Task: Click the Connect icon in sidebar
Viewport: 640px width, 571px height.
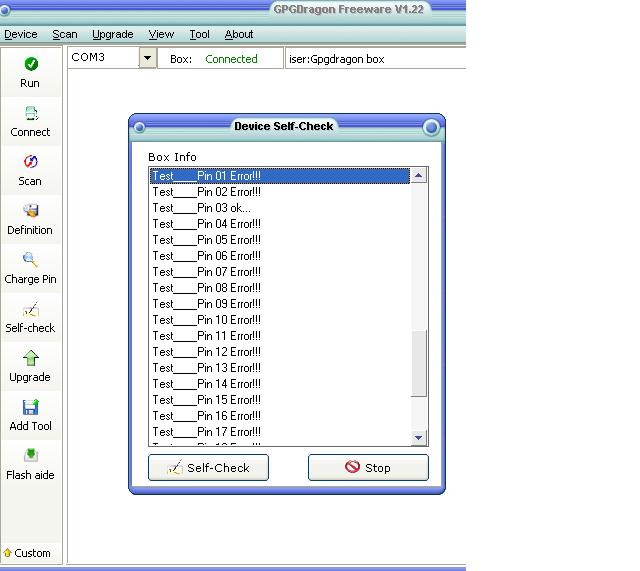Action: click(x=30, y=113)
